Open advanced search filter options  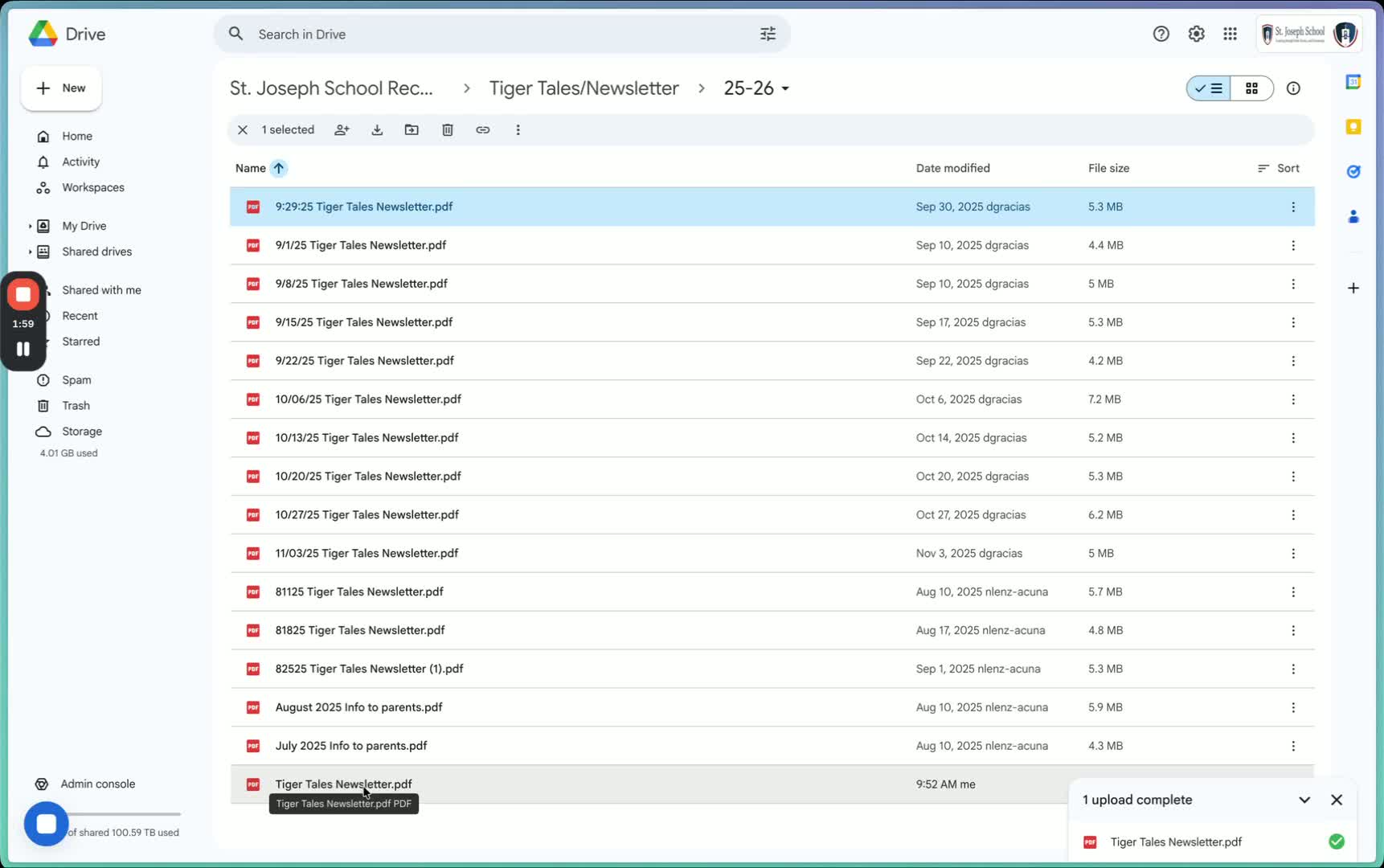tap(768, 34)
